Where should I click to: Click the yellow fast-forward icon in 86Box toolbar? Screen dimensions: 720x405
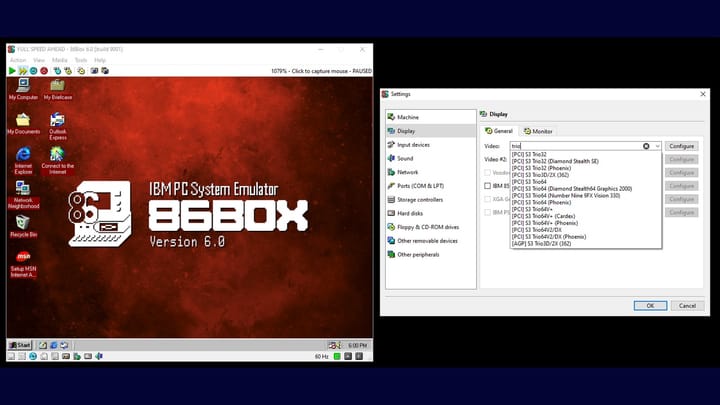(x=22, y=71)
